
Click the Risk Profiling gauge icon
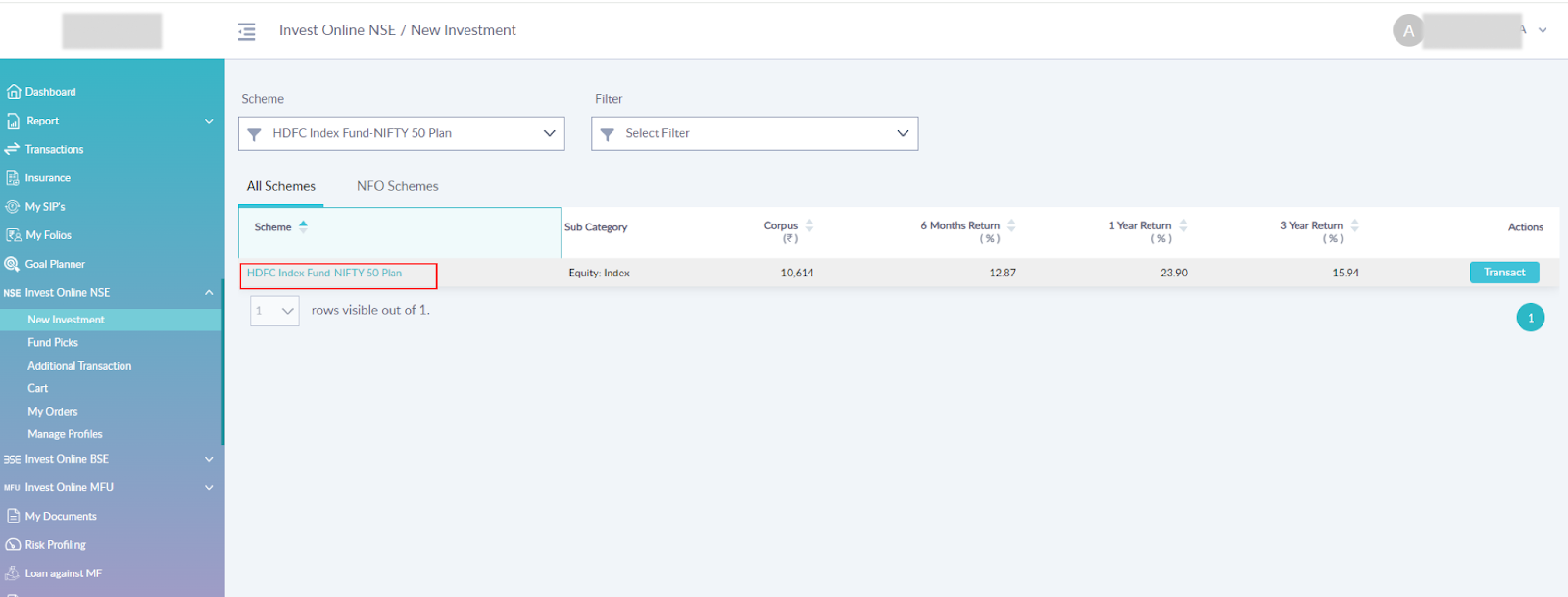tap(13, 545)
